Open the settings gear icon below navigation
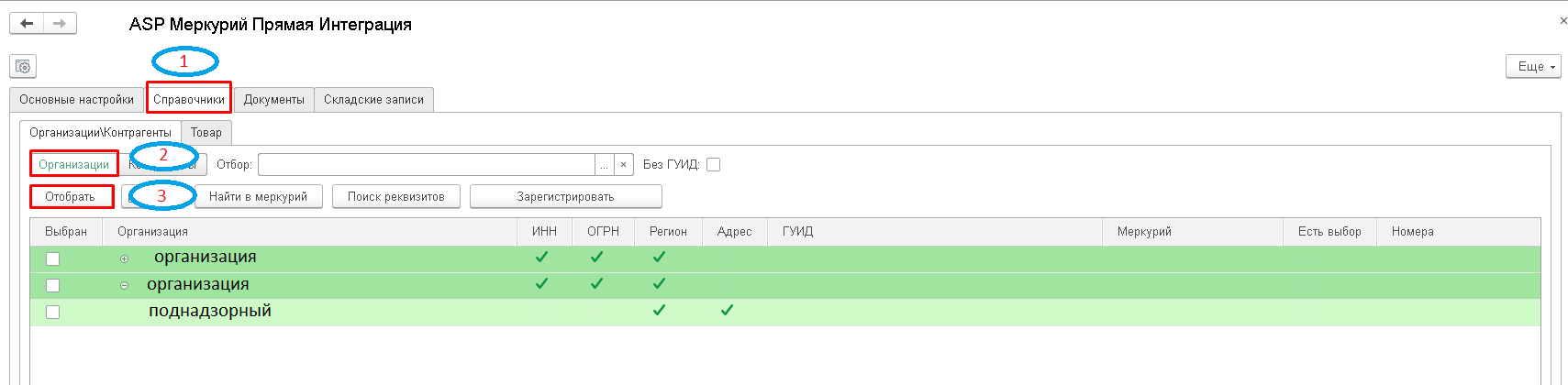Screen dimensions: 1568x385 click(x=23, y=66)
